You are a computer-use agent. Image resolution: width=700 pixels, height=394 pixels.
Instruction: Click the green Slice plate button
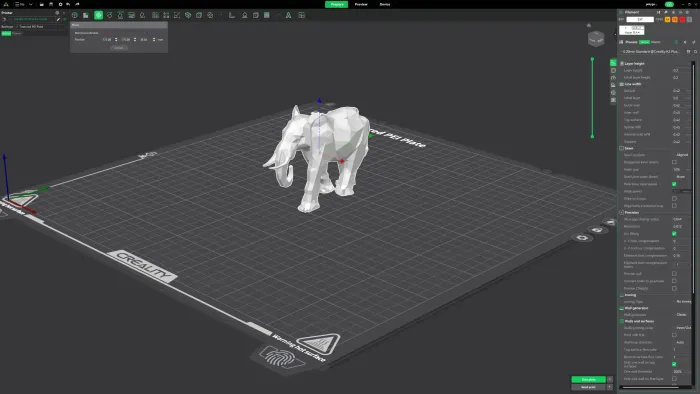588,379
